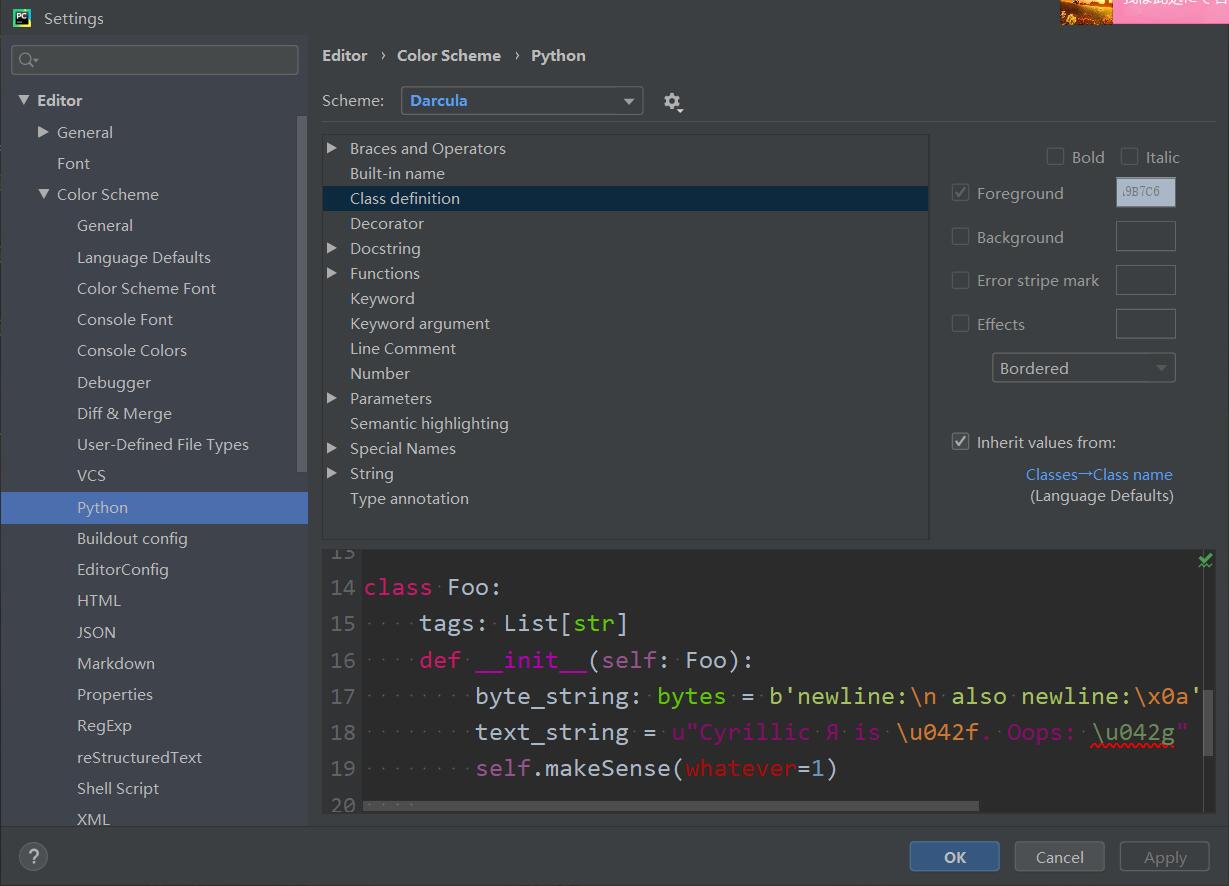This screenshot has height=886, width=1229.
Task: Click the Foreground color swatch
Action: tap(1146, 192)
